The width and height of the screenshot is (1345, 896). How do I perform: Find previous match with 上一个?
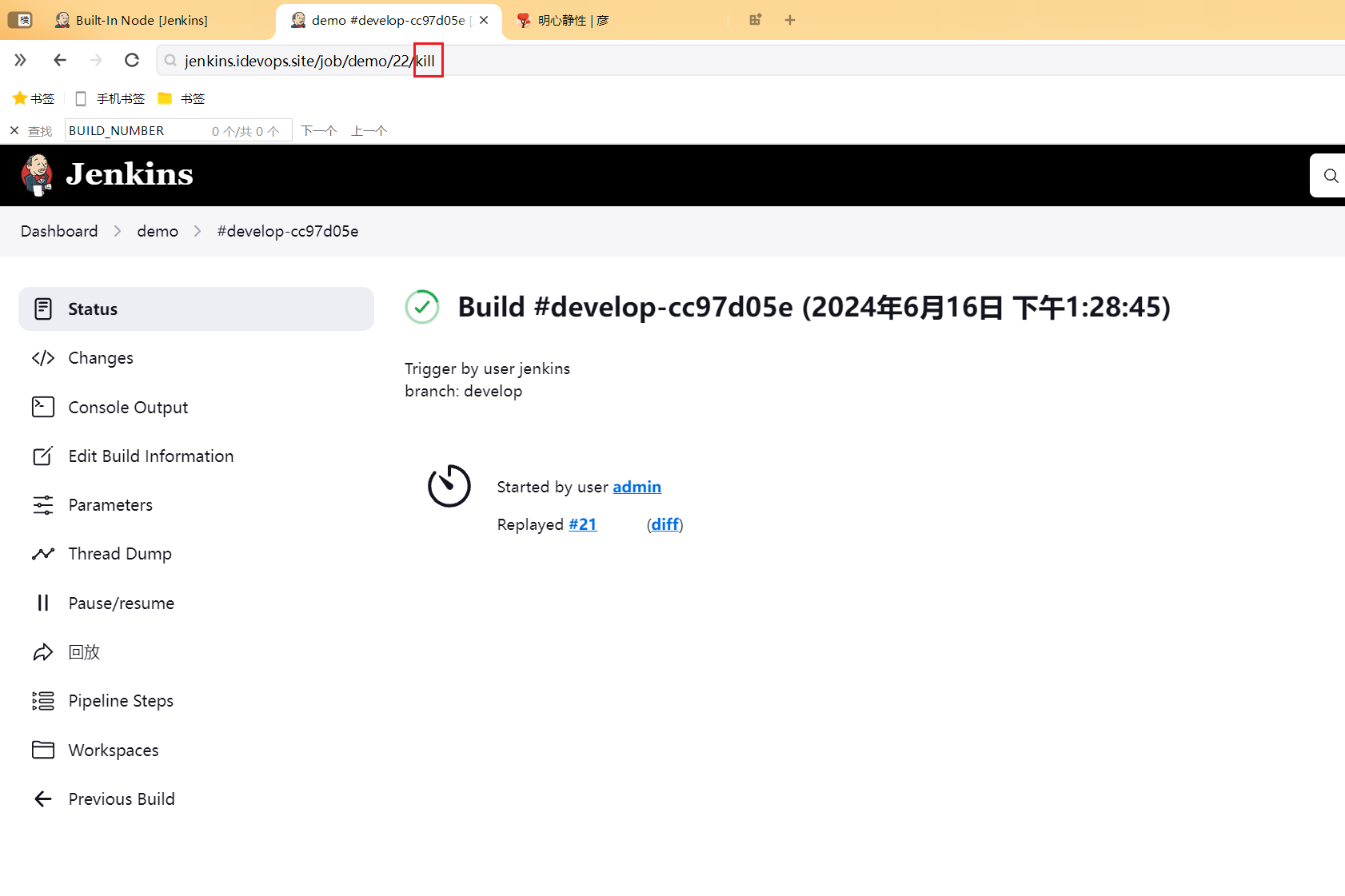pyautogui.click(x=369, y=130)
